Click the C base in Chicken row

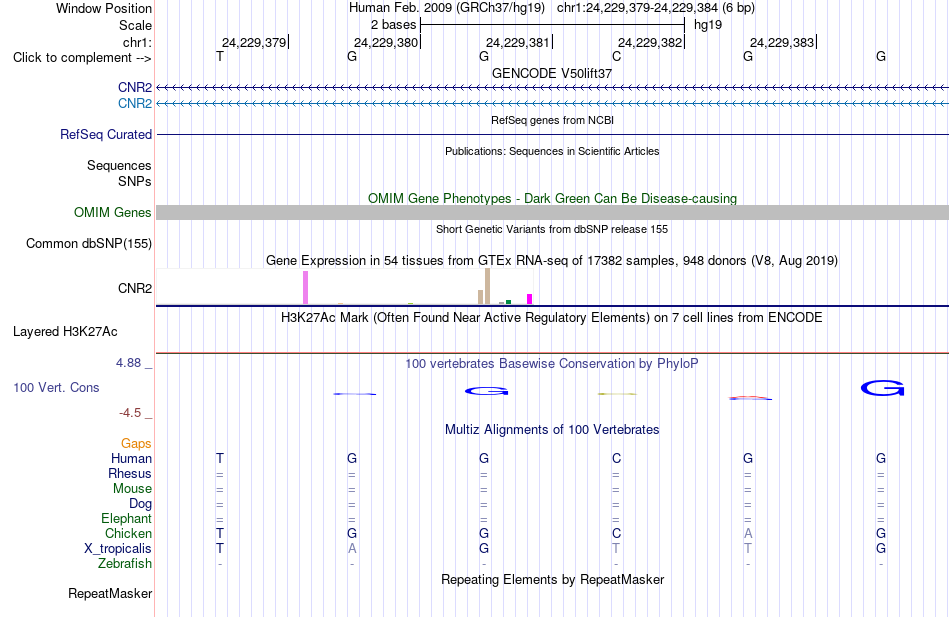tap(616, 533)
